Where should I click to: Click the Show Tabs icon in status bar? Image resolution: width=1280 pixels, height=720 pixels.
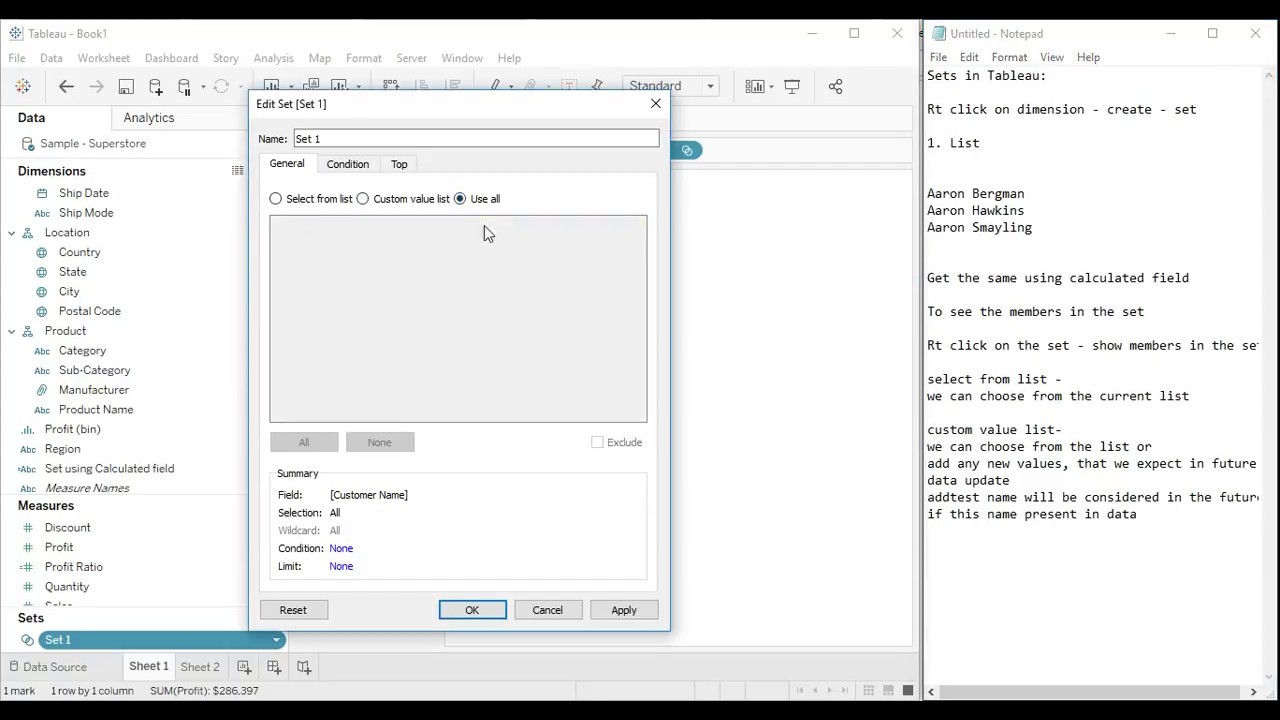point(908,691)
